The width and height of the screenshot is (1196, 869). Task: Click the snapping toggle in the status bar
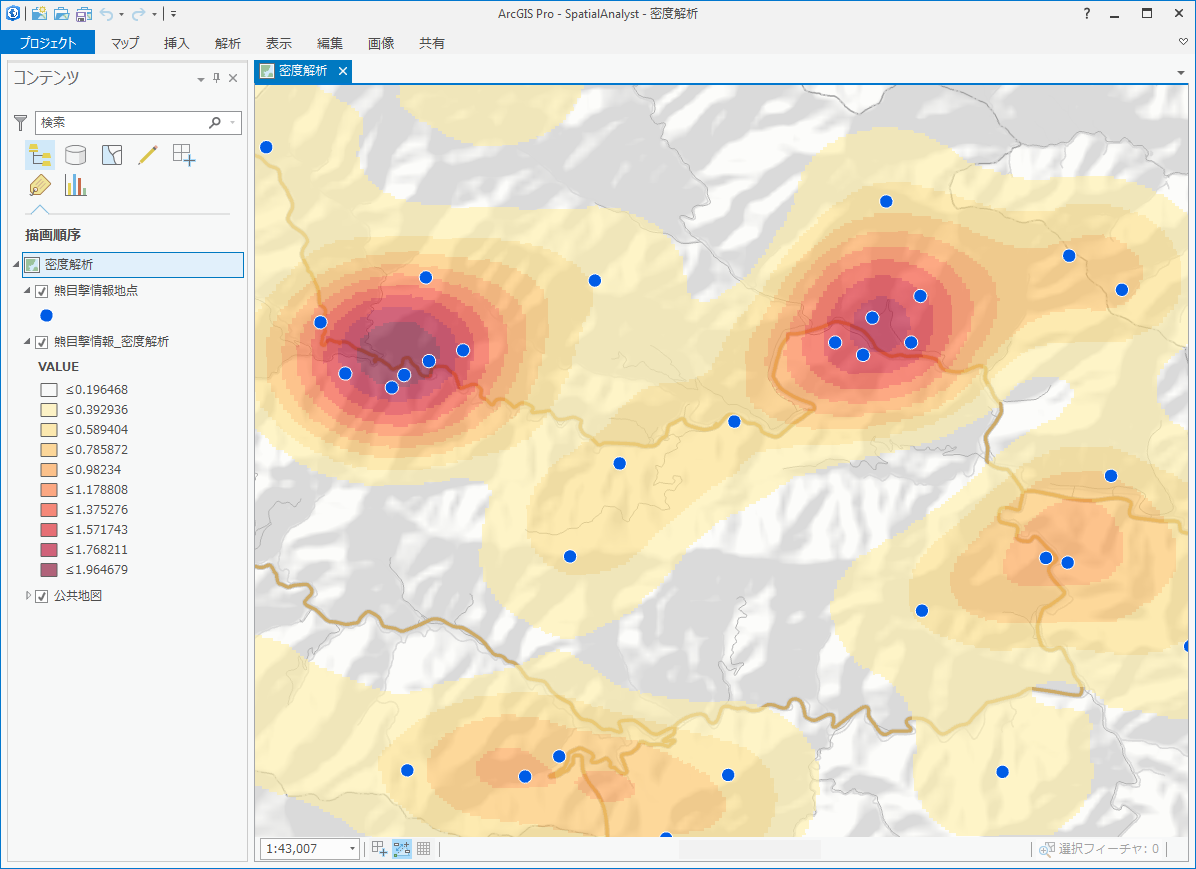coord(402,848)
